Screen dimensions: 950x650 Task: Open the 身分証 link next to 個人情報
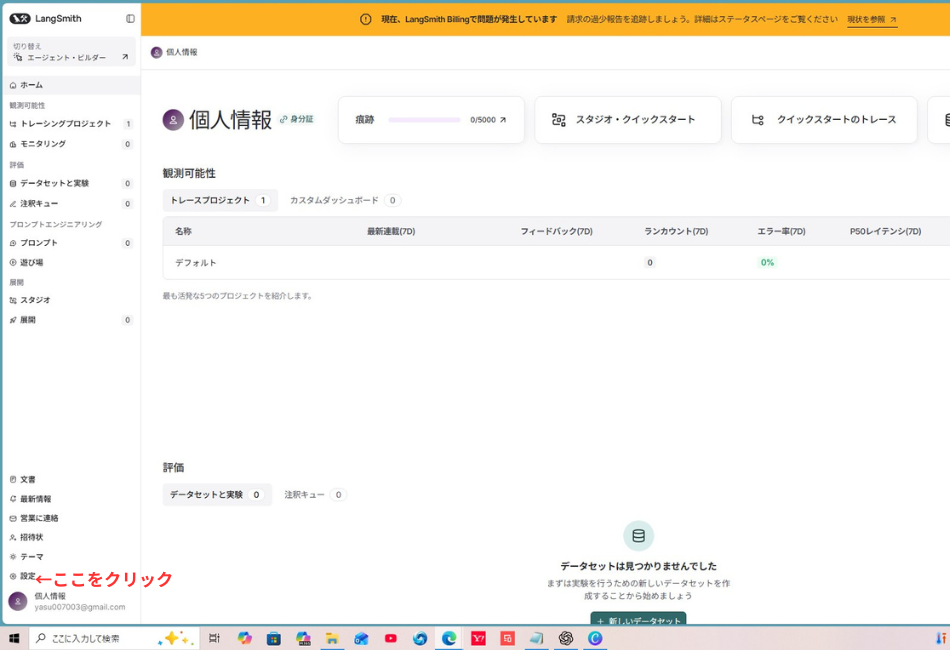click(296, 118)
